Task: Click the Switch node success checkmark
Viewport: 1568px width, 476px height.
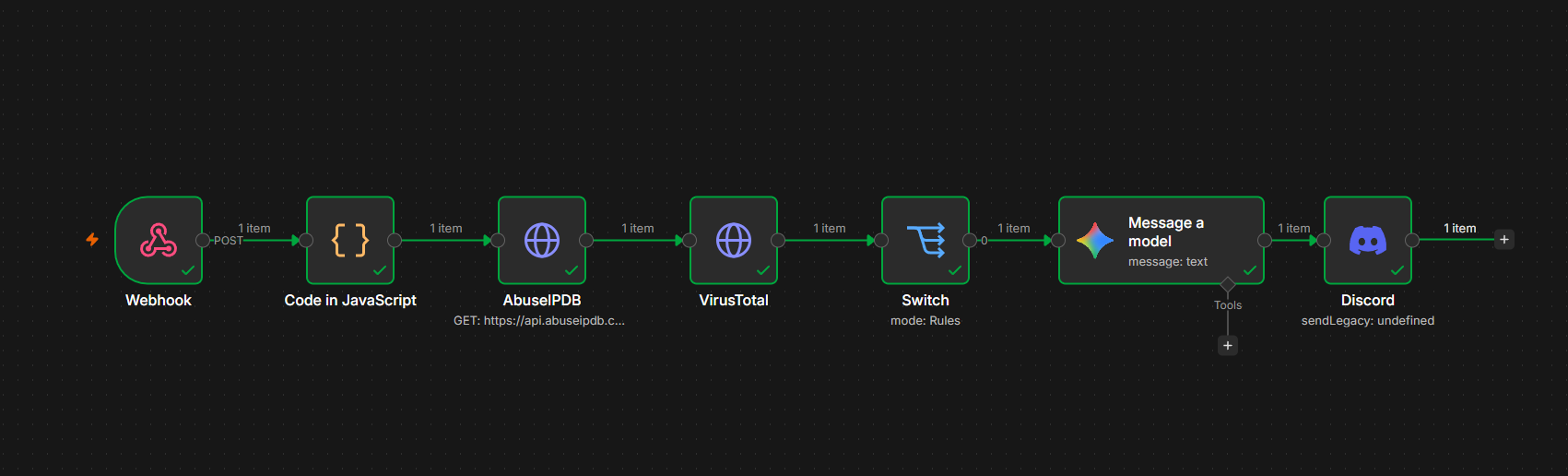Action: pyautogui.click(x=955, y=270)
